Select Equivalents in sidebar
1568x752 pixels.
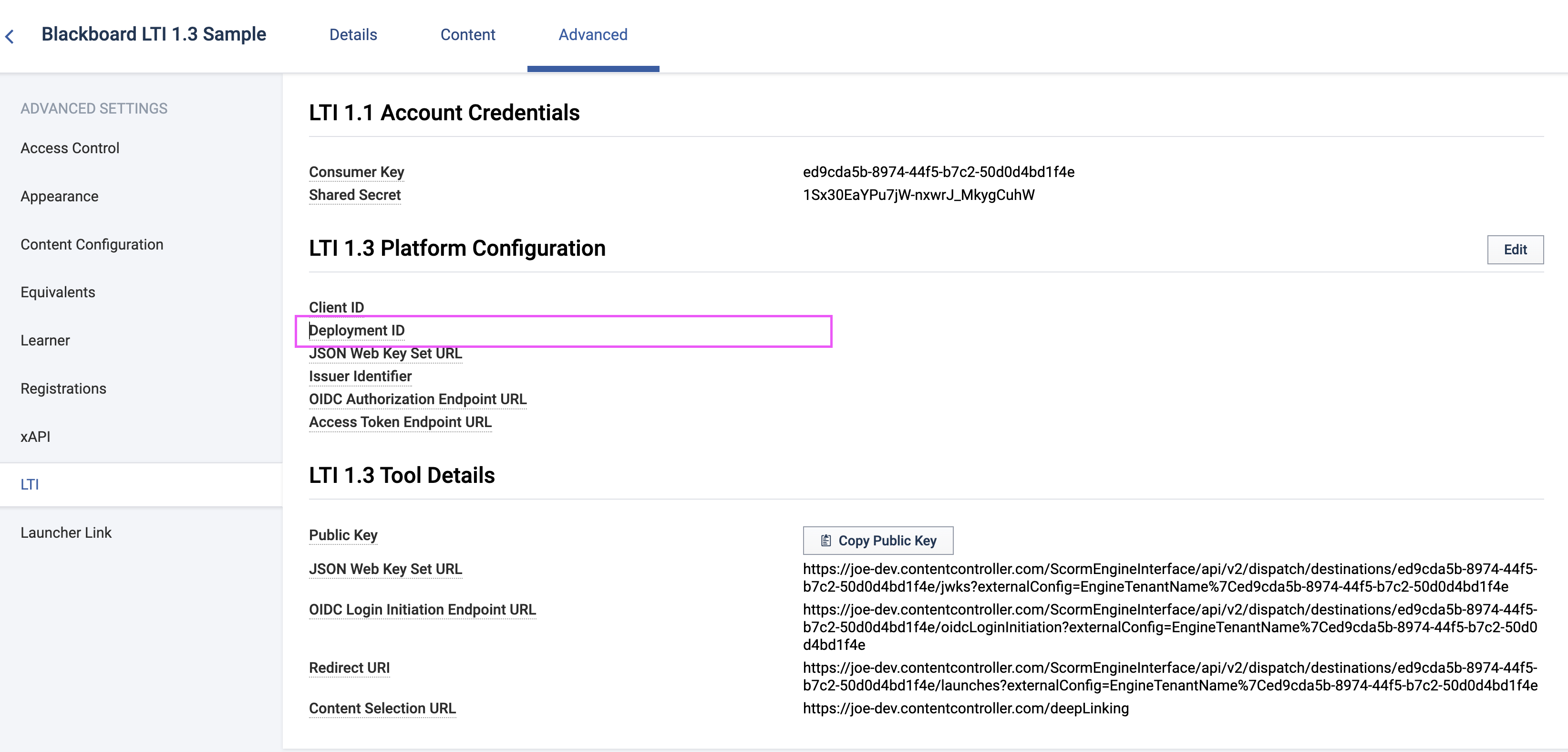click(58, 292)
